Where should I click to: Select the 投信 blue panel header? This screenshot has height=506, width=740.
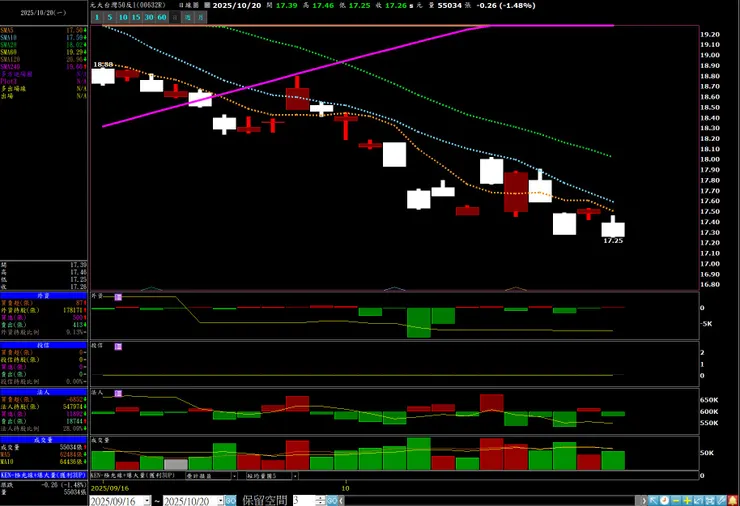point(43,345)
